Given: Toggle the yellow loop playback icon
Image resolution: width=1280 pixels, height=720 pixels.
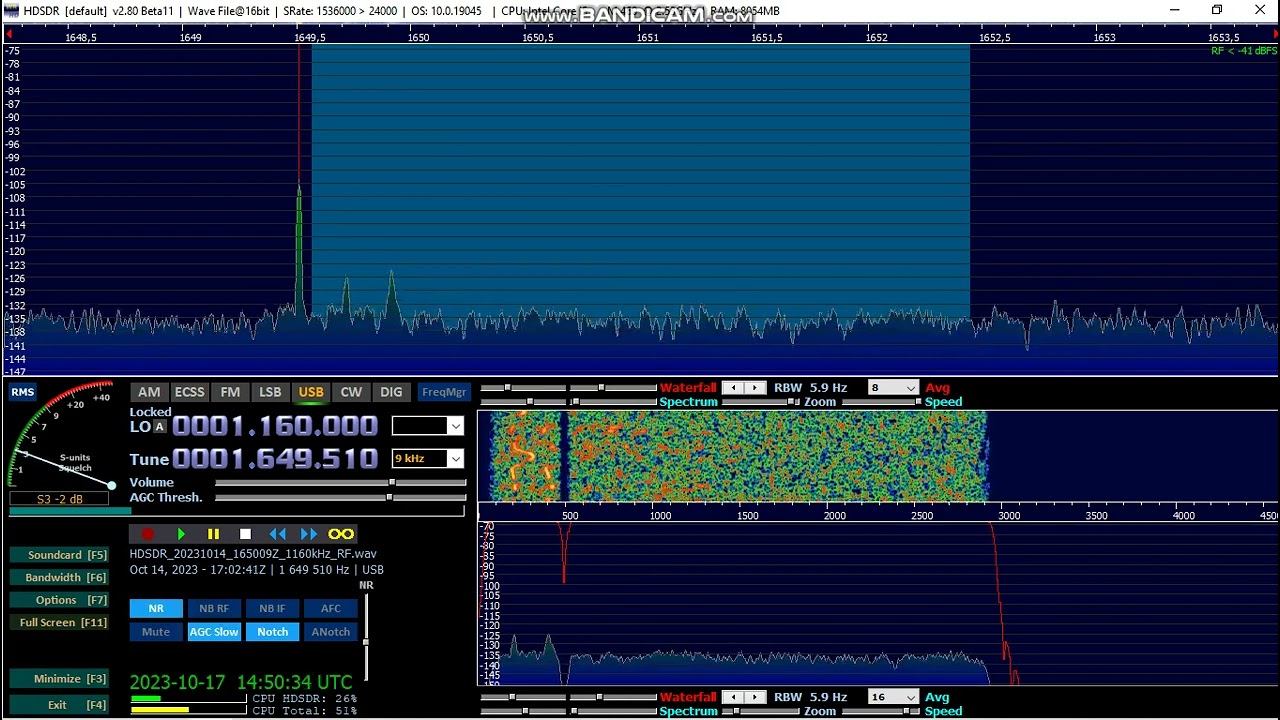Looking at the screenshot, I should coord(341,534).
